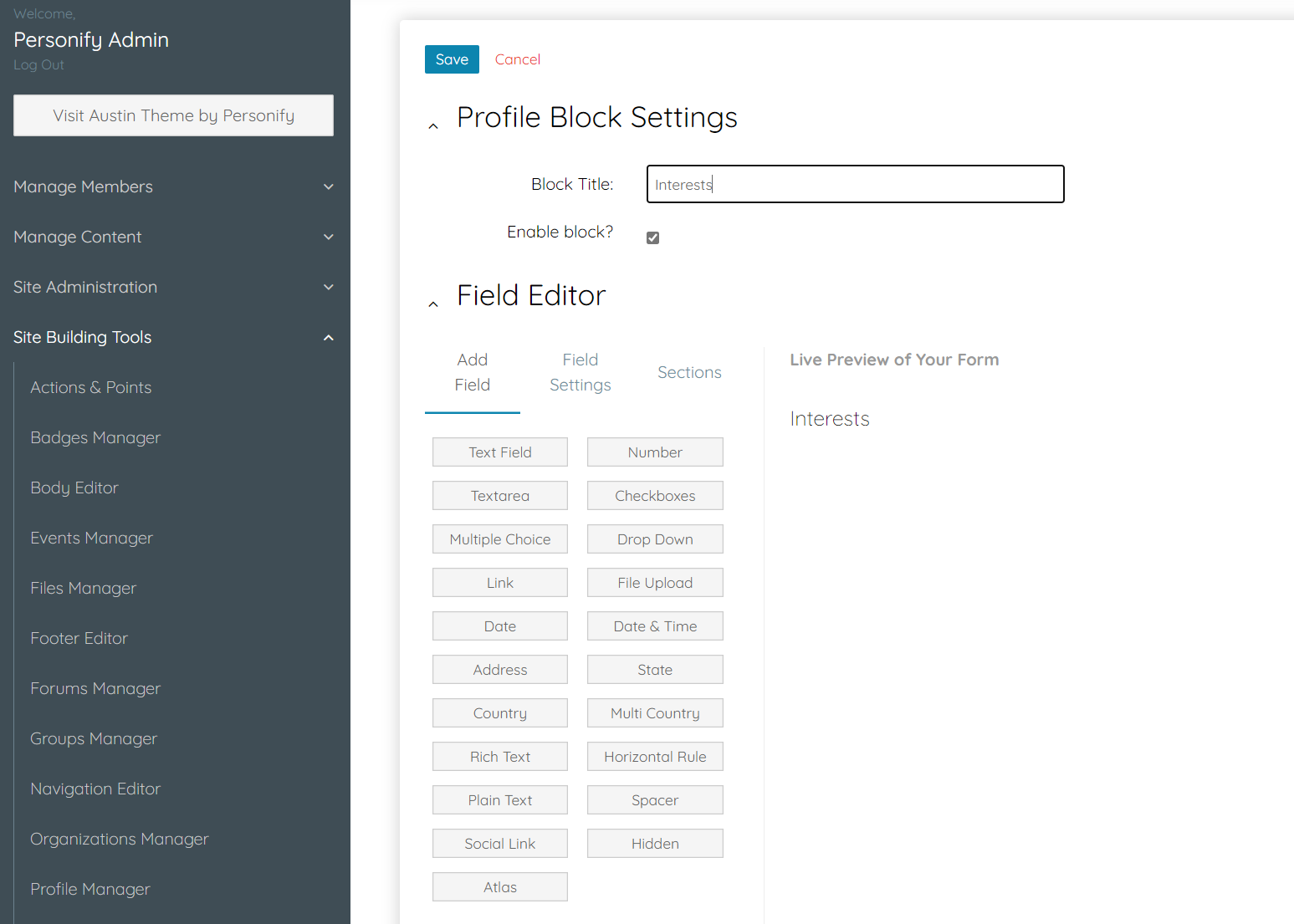Open Profile Manager
Image resolution: width=1294 pixels, height=924 pixels.
(x=90, y=889)
